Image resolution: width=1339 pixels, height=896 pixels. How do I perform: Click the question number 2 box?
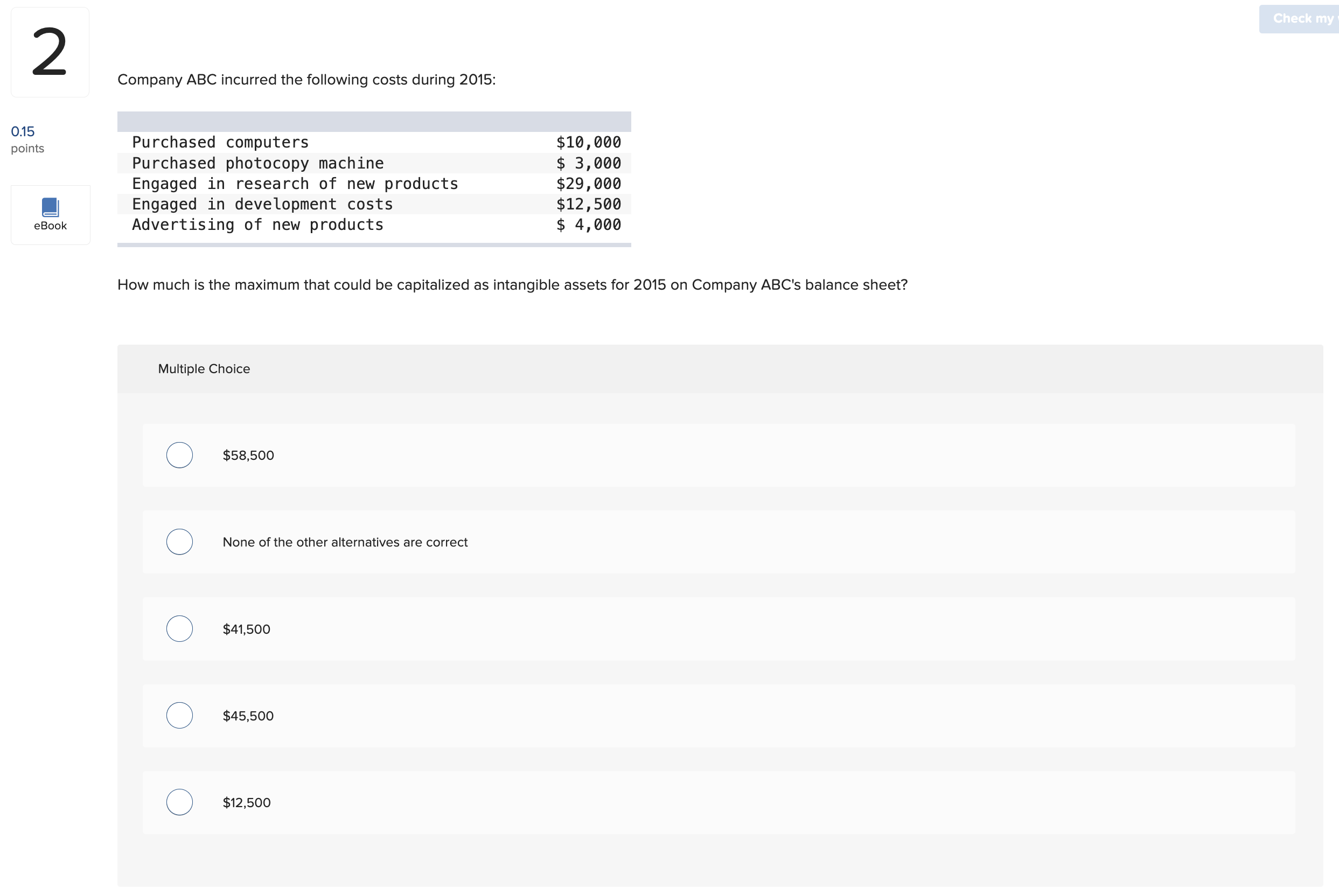(50, 52)
